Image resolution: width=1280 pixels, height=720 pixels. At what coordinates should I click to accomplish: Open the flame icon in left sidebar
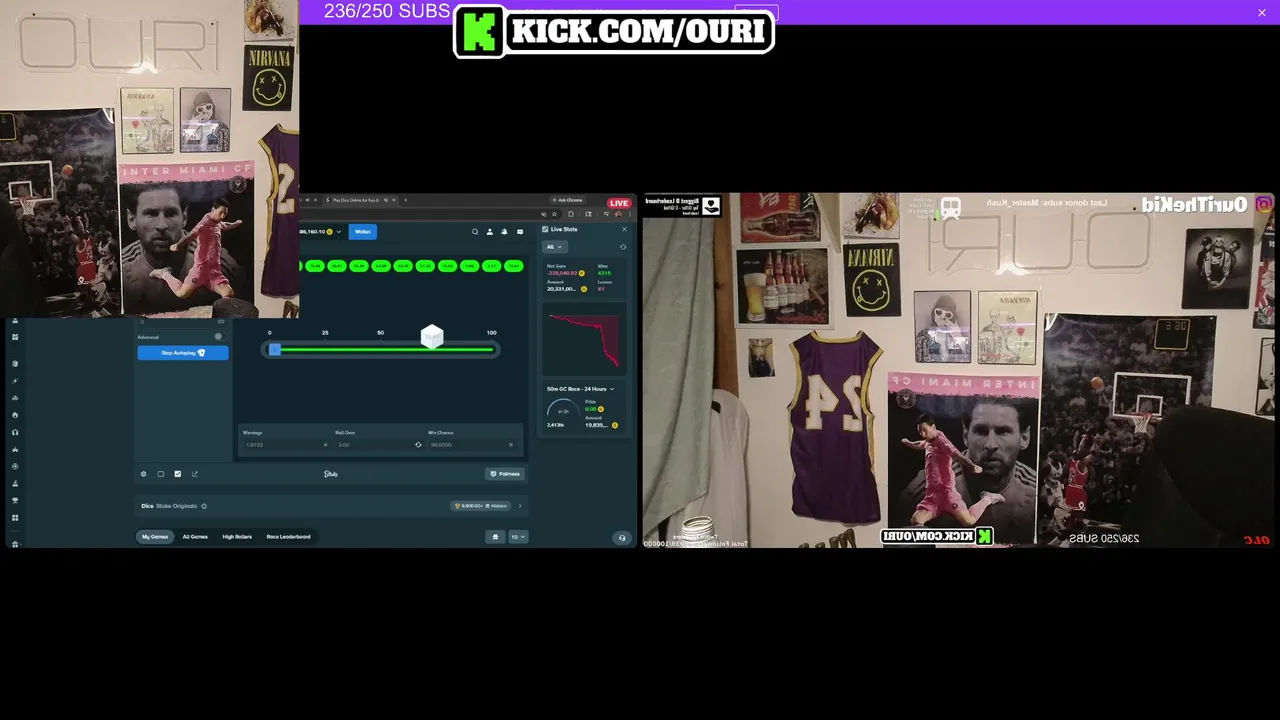(x=15, y=414)
